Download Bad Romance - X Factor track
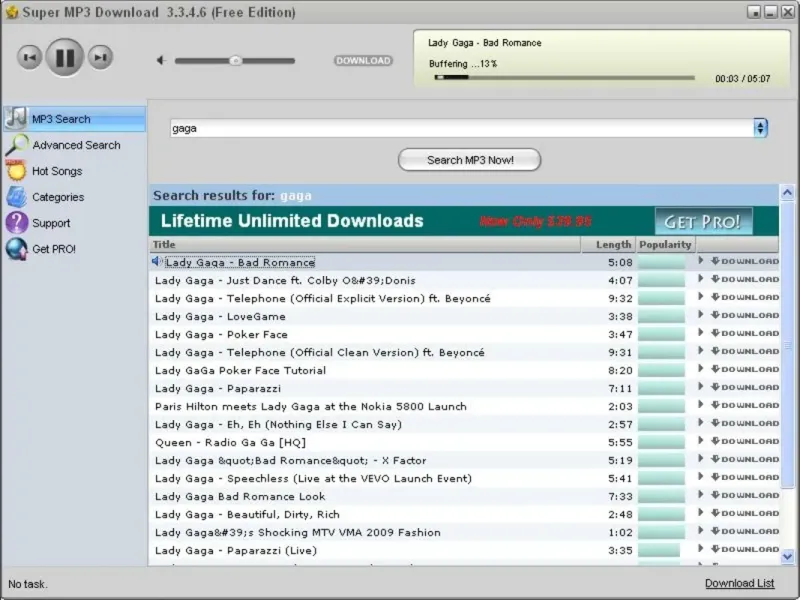 (745, 459)
